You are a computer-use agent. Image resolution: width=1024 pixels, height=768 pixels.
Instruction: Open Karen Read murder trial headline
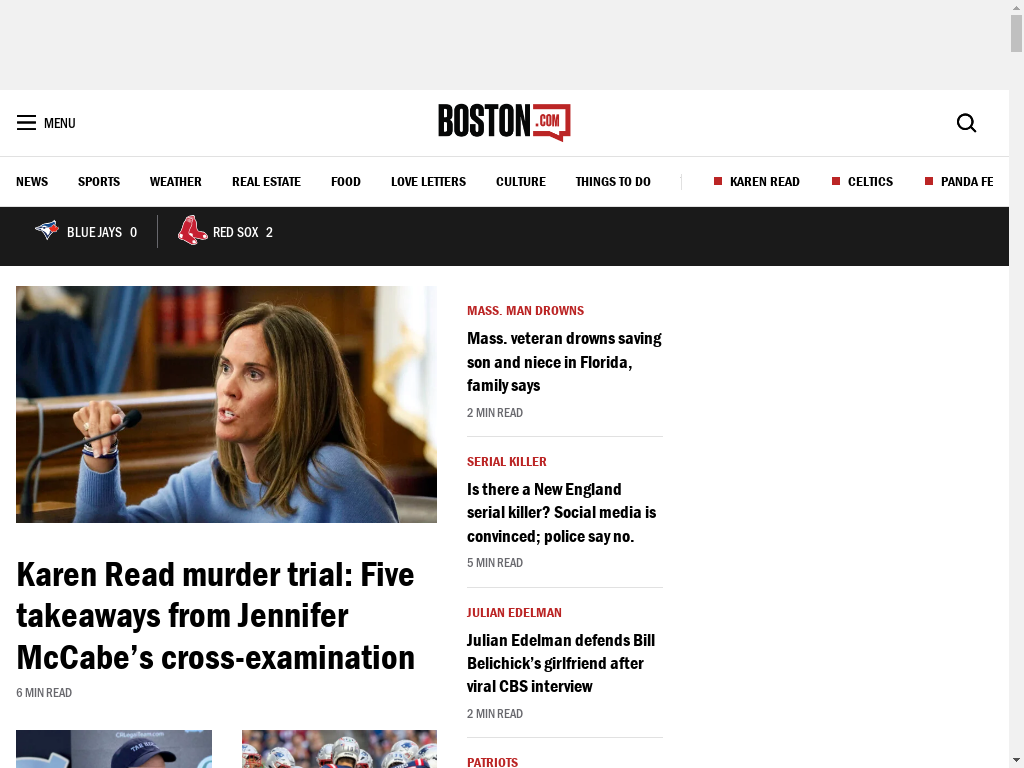tap(216, 616)
